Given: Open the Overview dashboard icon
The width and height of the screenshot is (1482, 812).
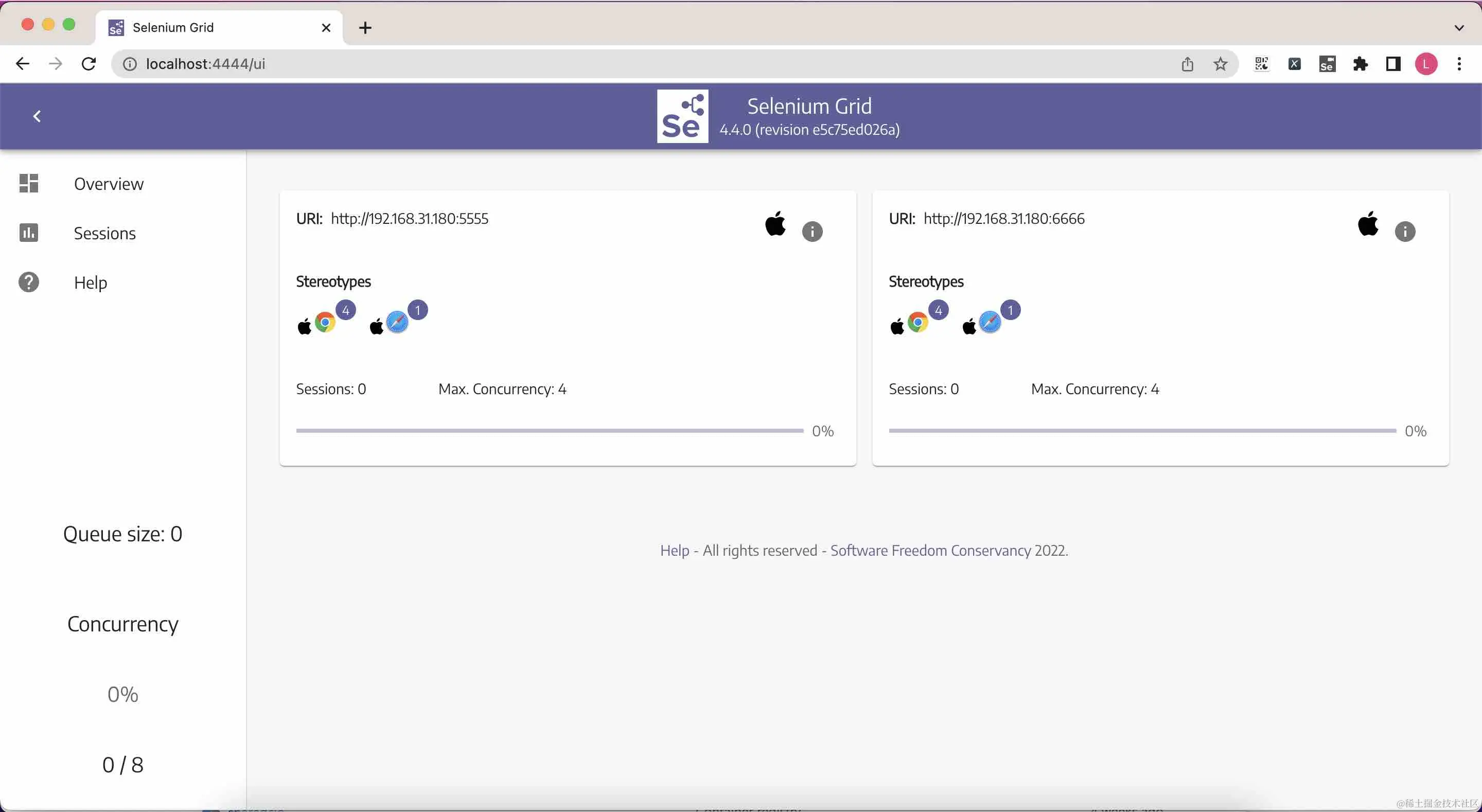Looking at the screenshot, I should click(x=29, y=183).
